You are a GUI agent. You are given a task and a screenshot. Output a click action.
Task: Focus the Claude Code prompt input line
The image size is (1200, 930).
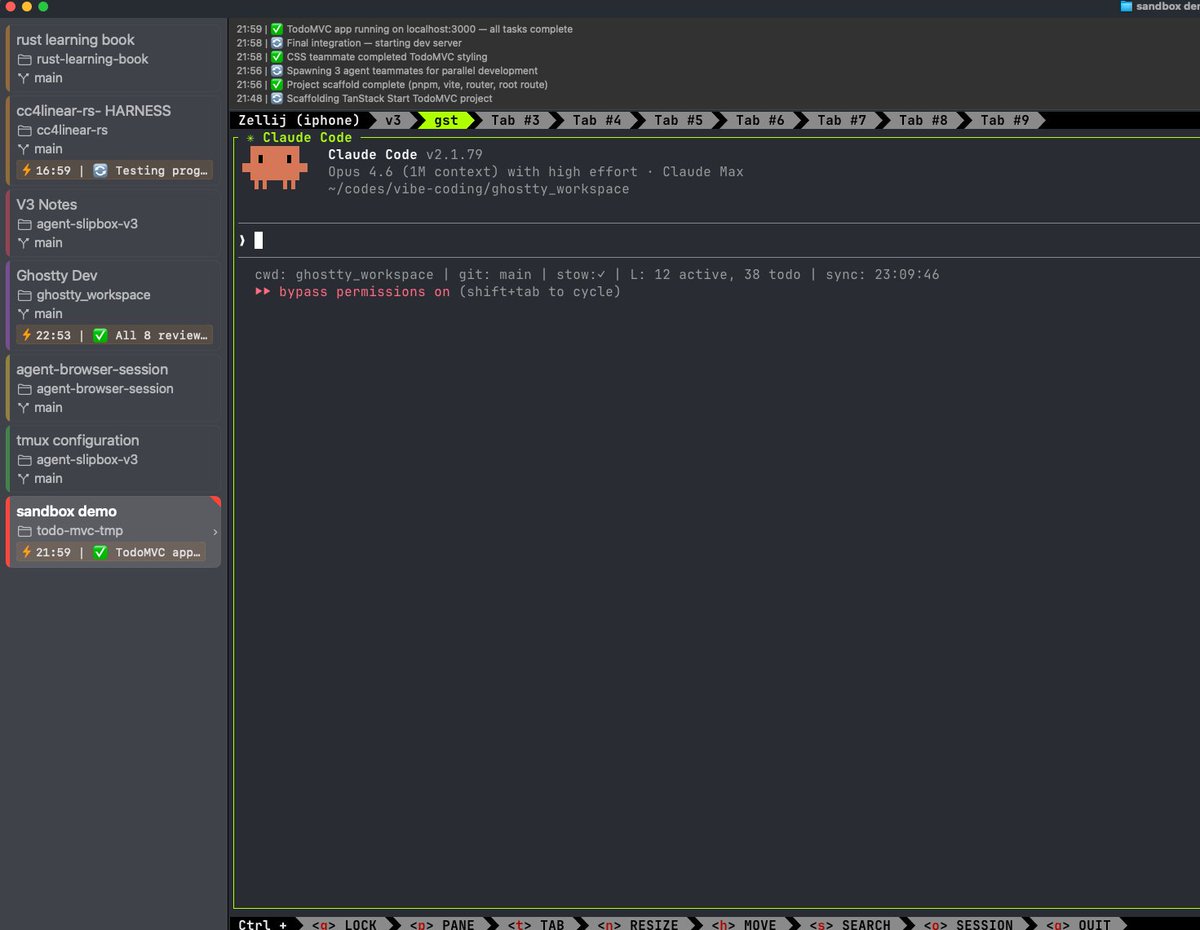(718, 240)
